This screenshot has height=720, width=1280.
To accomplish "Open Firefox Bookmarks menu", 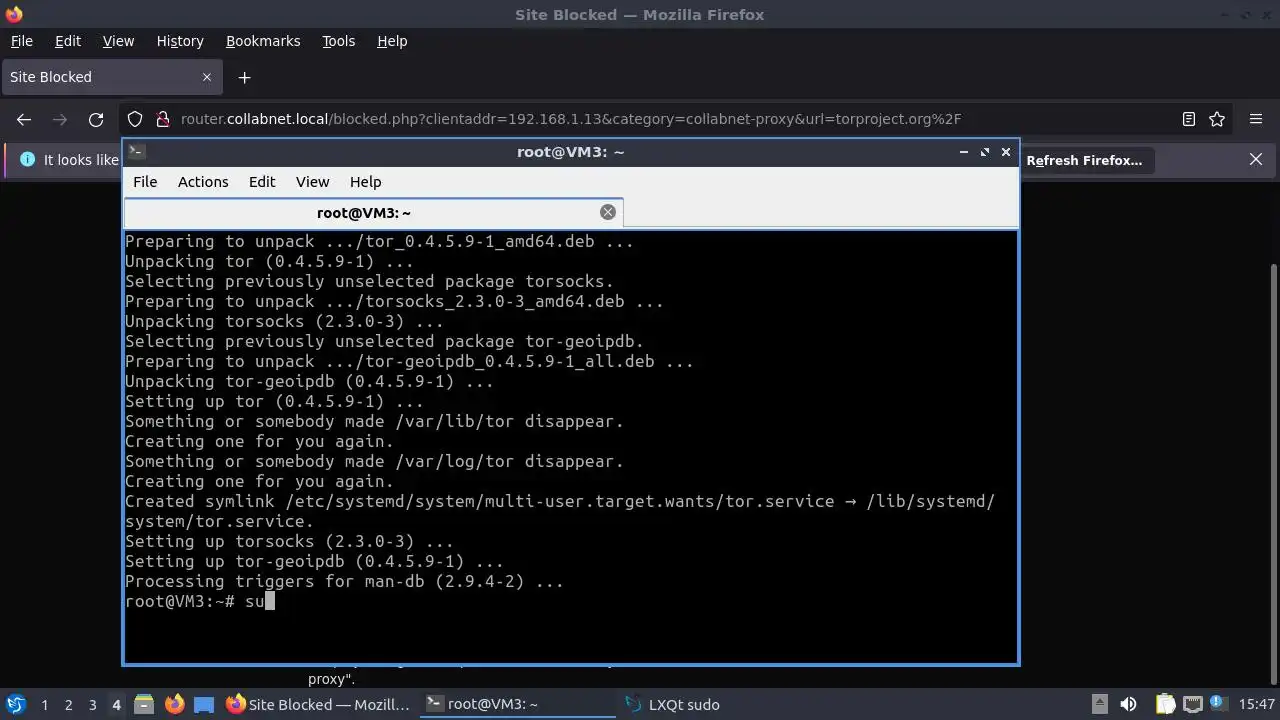I will (x=263, y=41).
